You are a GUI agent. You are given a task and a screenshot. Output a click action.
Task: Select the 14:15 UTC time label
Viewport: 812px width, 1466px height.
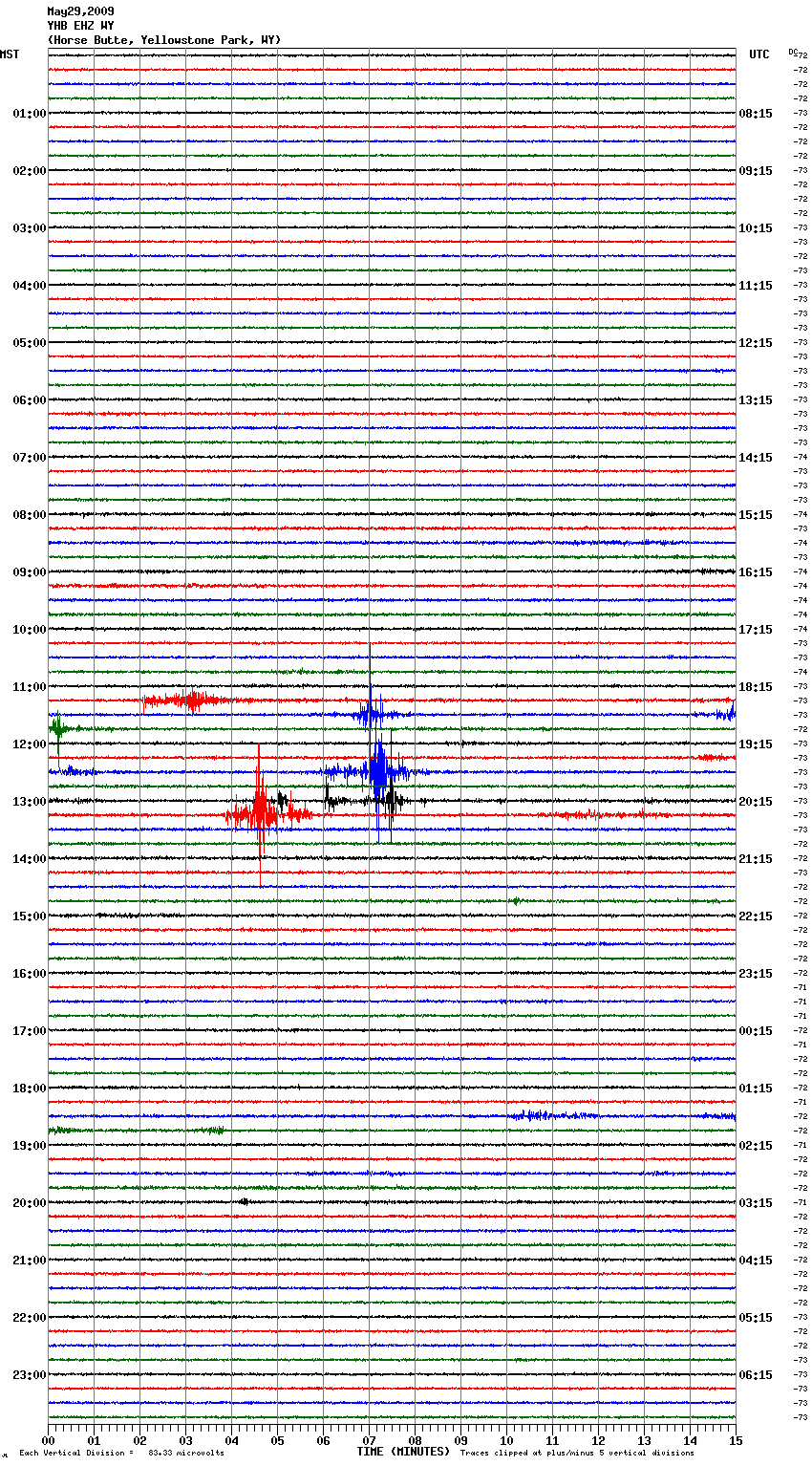click(756, 458)
